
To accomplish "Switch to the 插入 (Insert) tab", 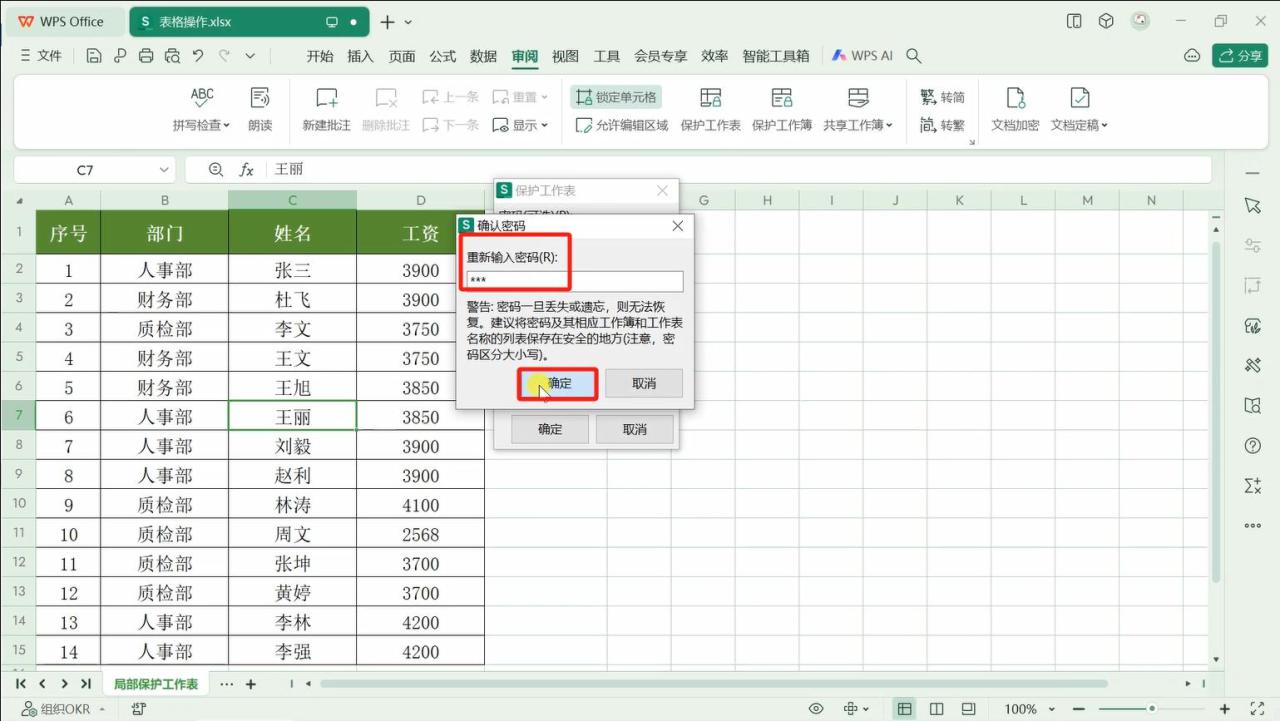I will [x=361, y=56].
